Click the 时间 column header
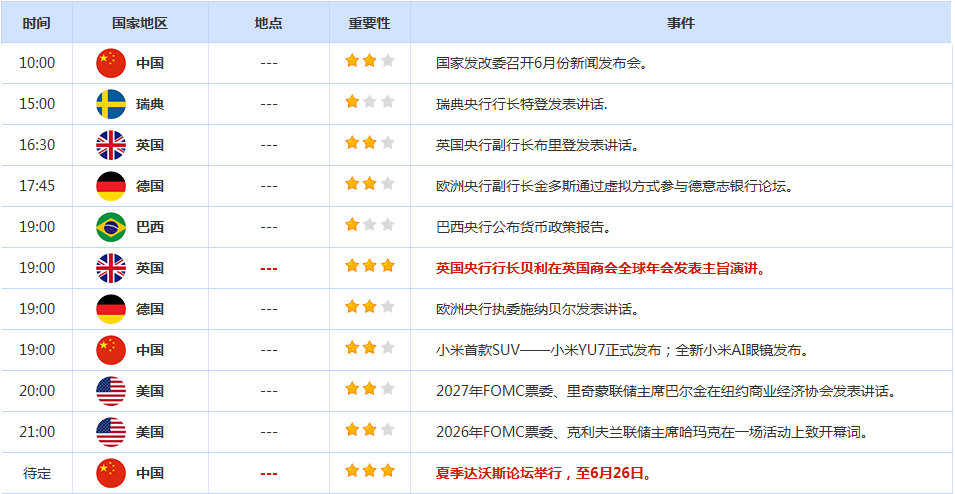The image size is (955, 494). click(x=37, y=23)
